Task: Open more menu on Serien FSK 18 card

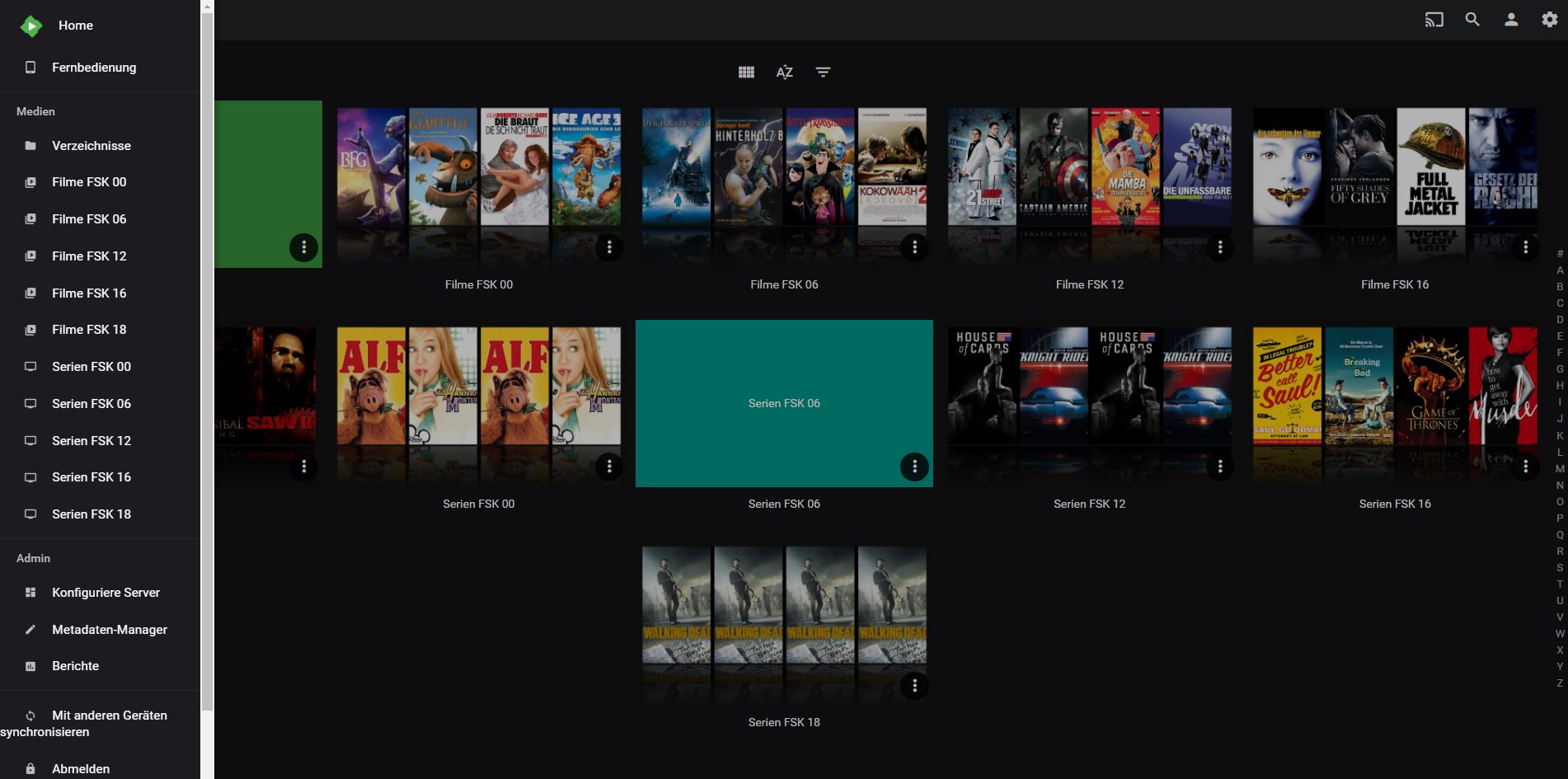Action: coord(914,686)
